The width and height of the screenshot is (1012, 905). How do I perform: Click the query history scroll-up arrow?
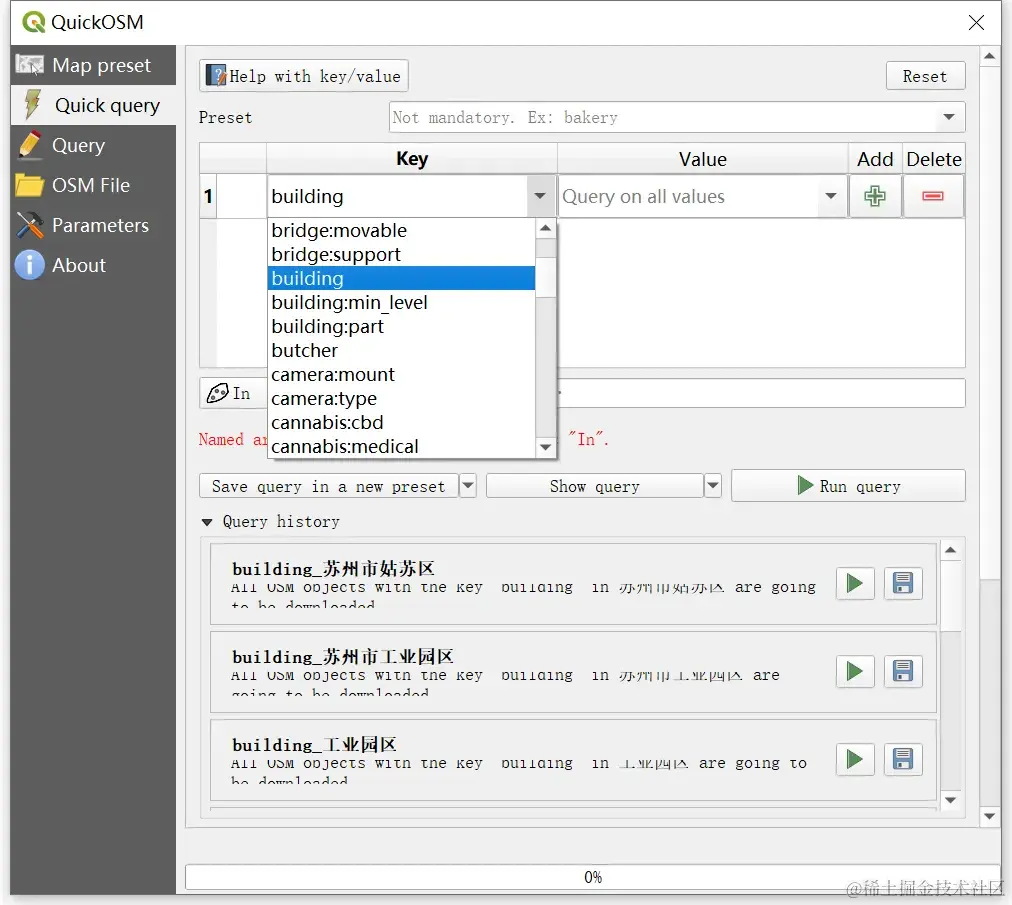(950, 550)
